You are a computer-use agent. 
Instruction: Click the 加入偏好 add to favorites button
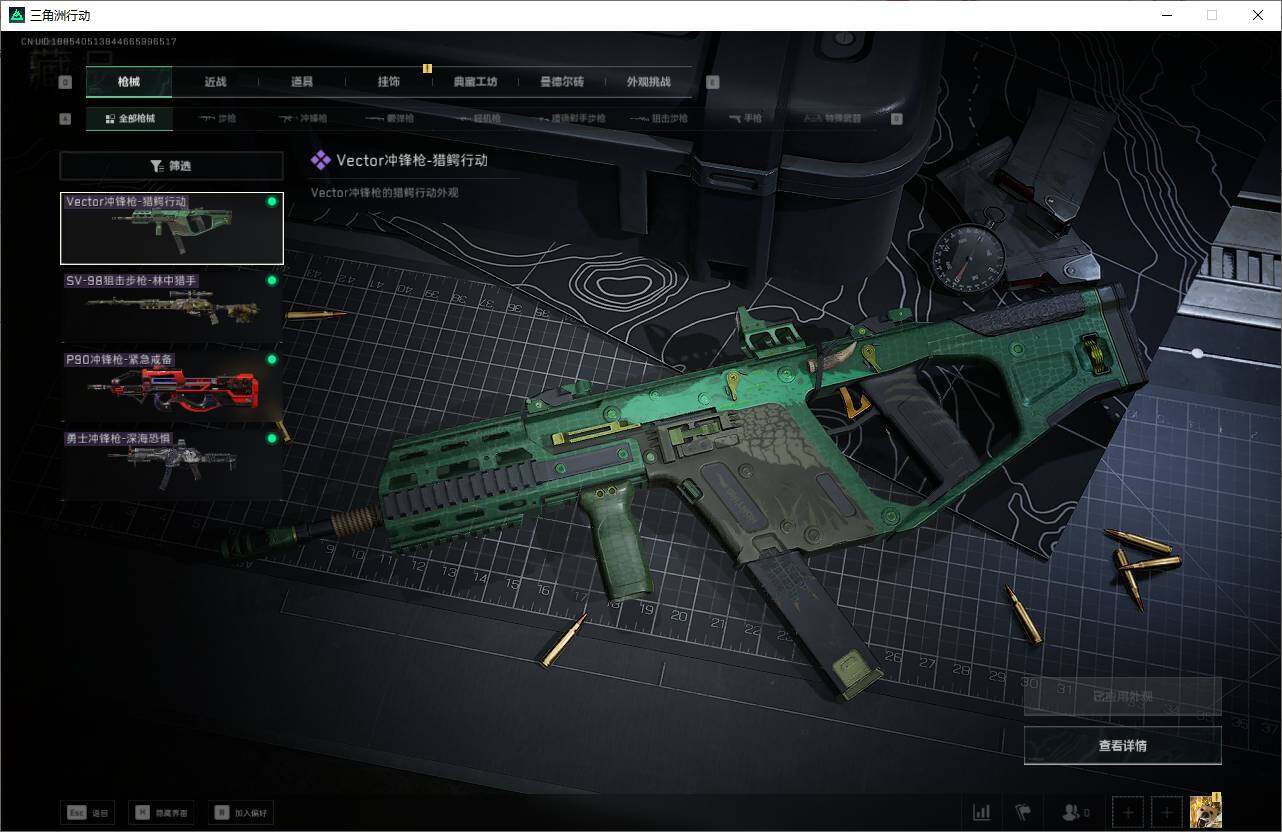point(242,813)
